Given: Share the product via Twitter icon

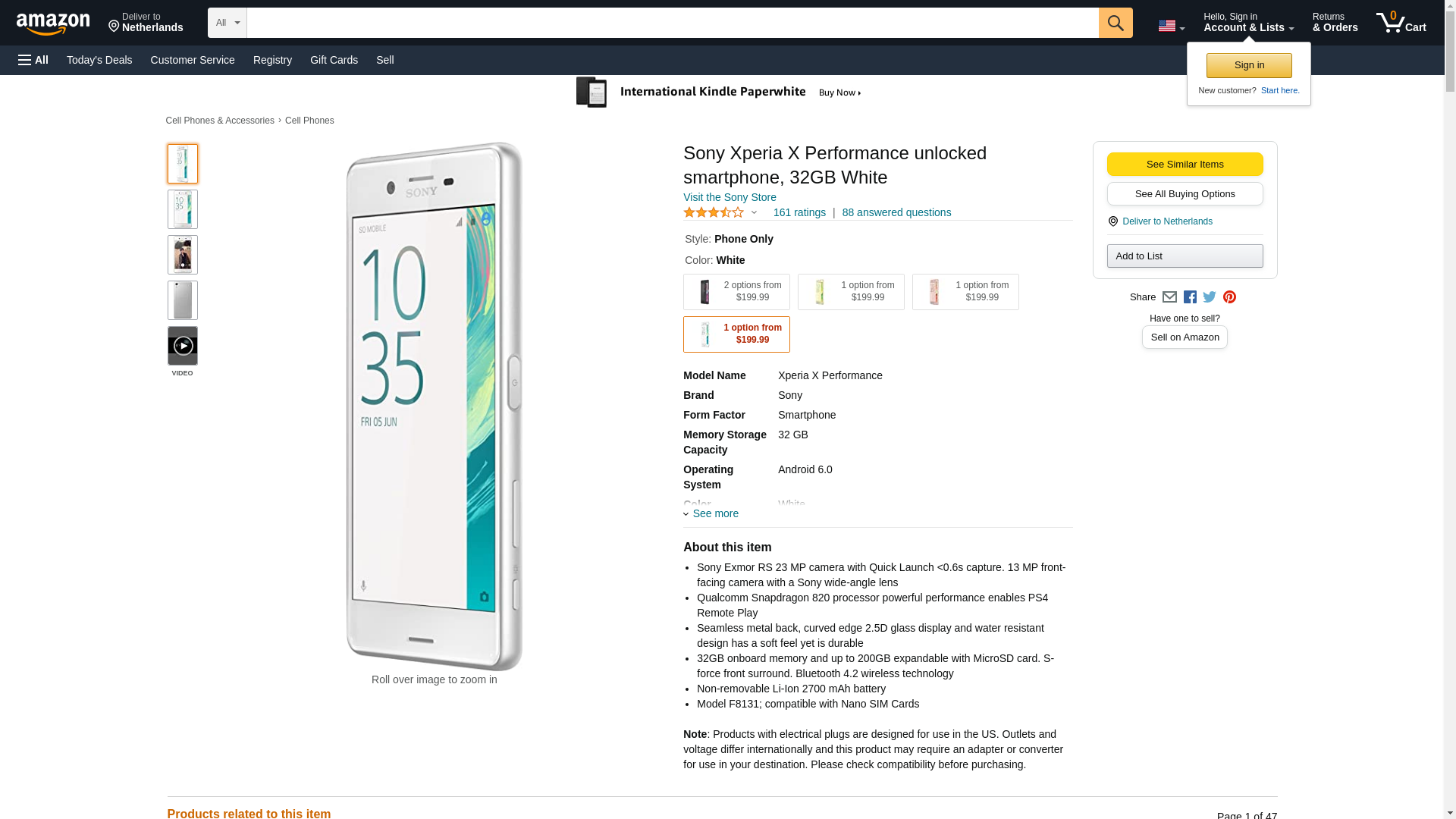Looking at the screenshot, I should (1210, 297).
